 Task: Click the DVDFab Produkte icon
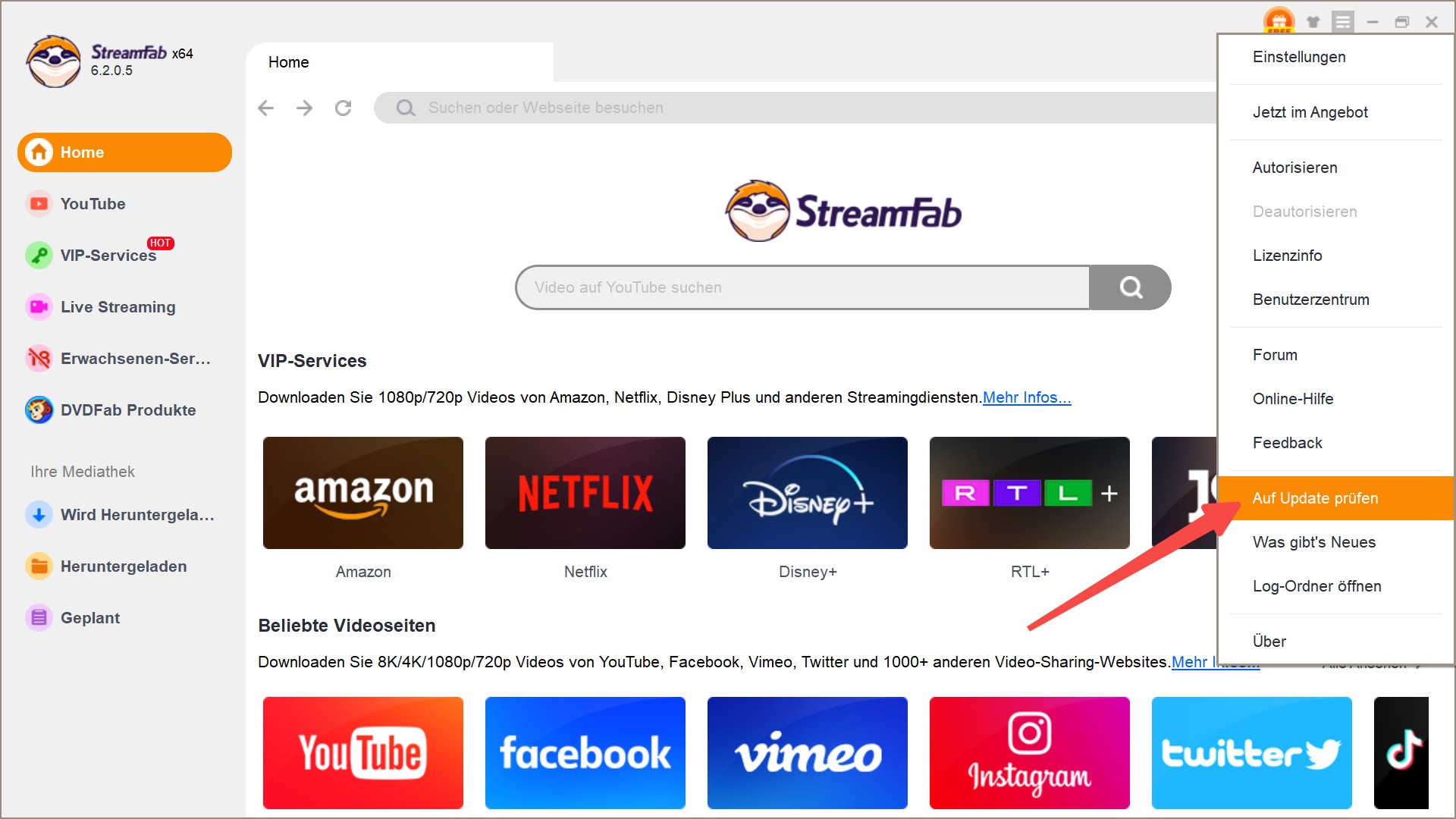(39, 410)
